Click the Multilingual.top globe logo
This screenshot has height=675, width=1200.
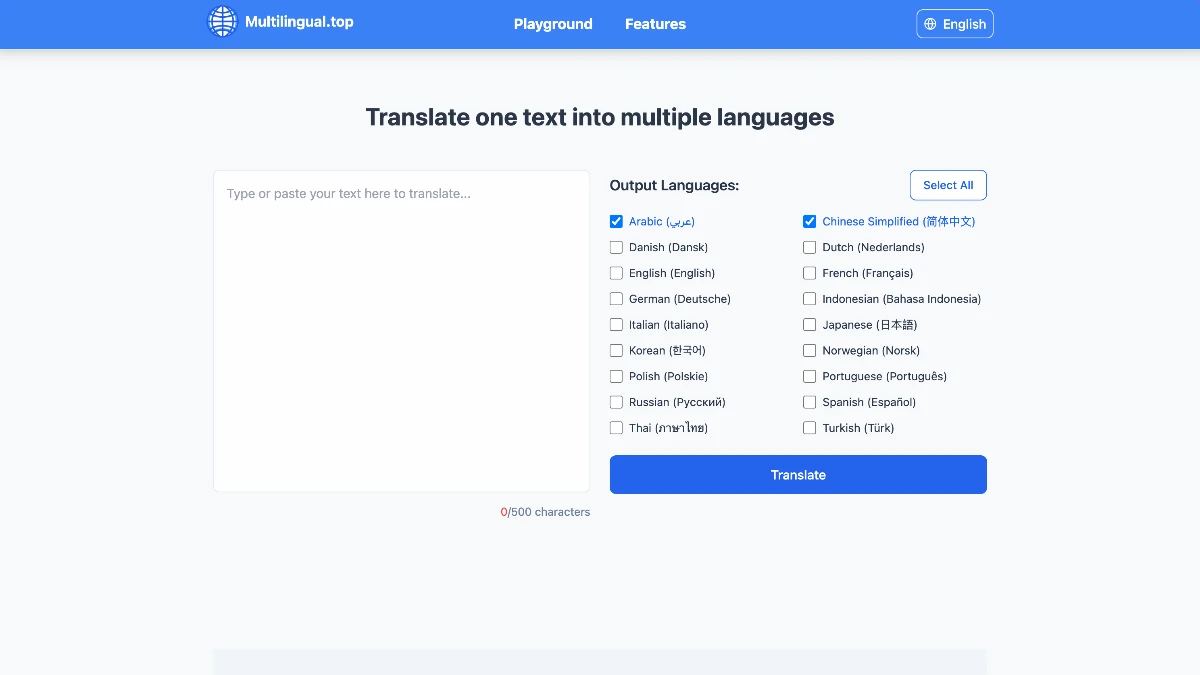coord(222,21)
